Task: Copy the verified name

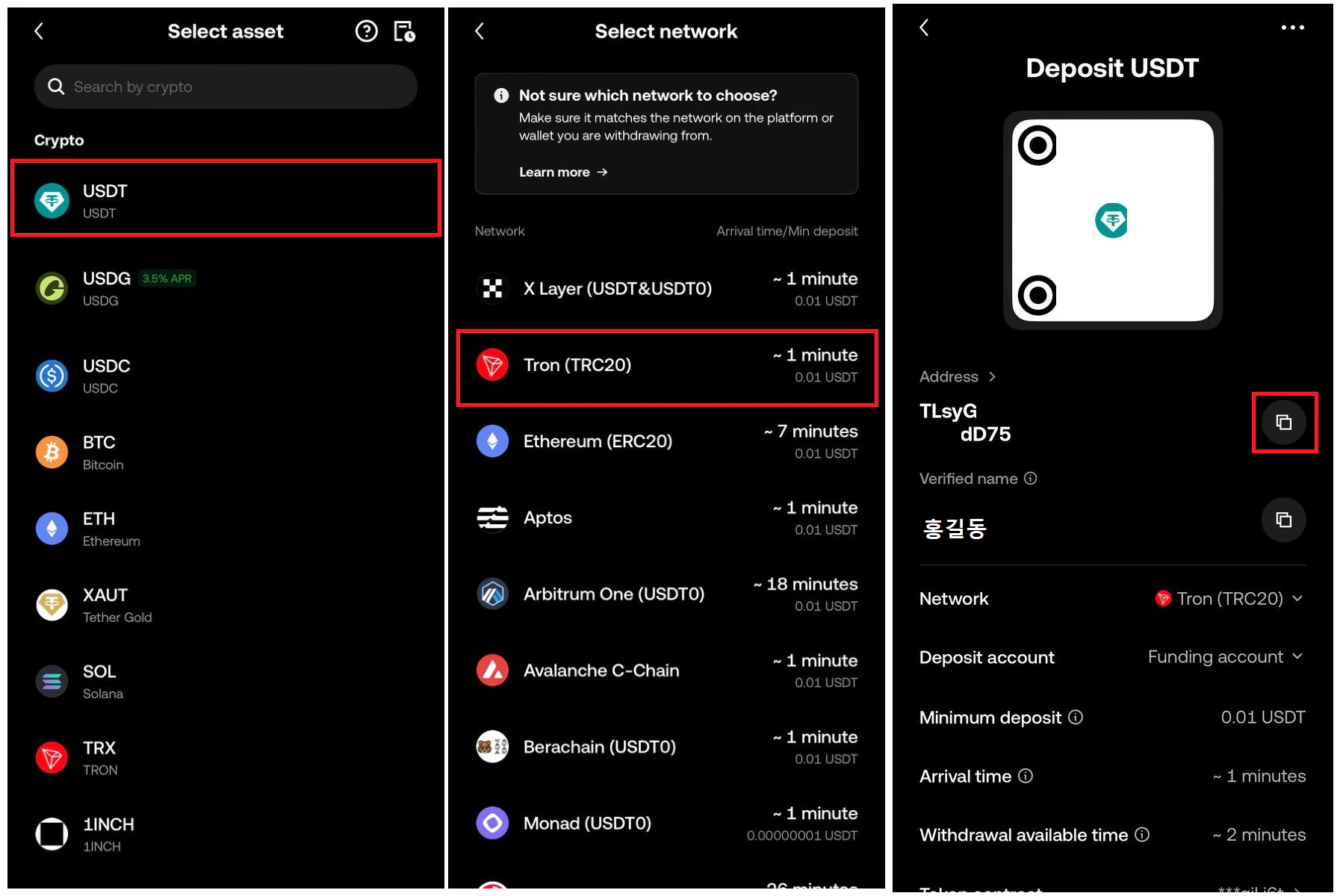Action: 1283,520
